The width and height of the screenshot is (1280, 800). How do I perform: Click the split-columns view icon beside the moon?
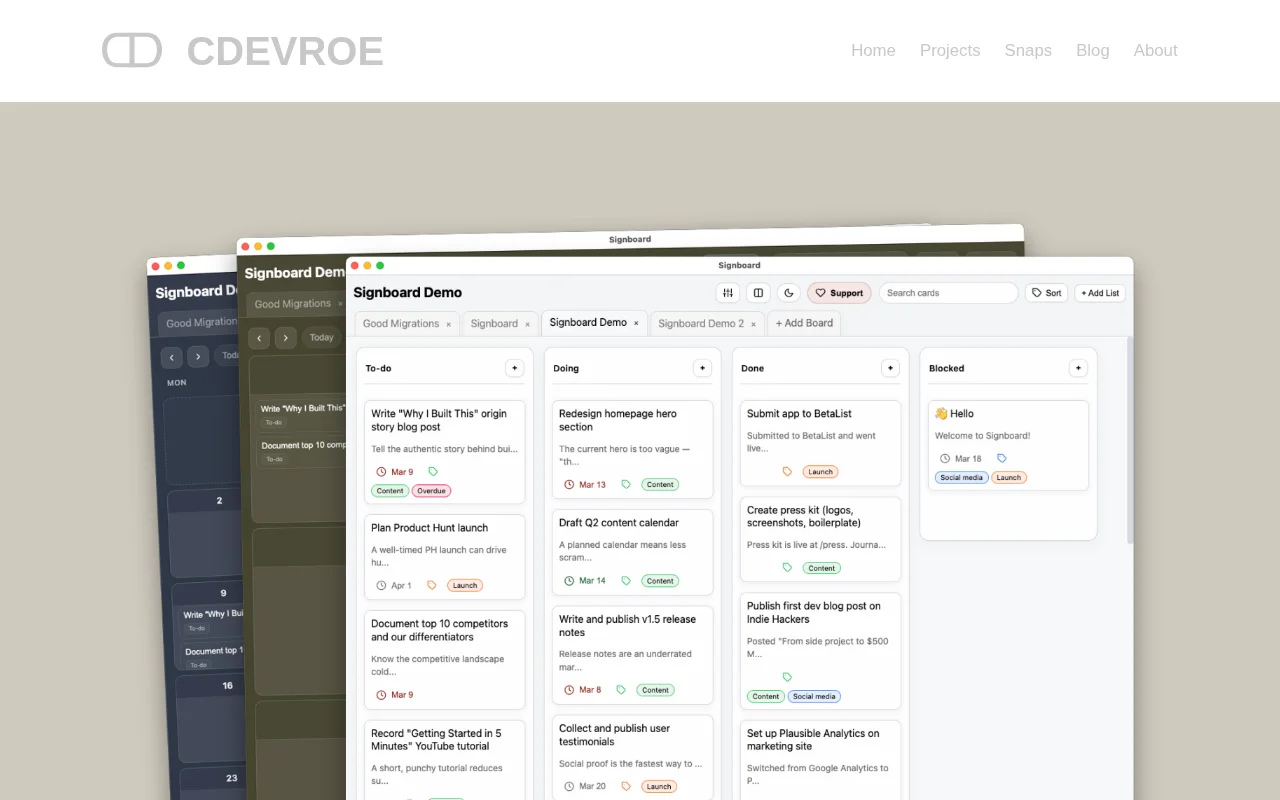click(x=758, y=293)
